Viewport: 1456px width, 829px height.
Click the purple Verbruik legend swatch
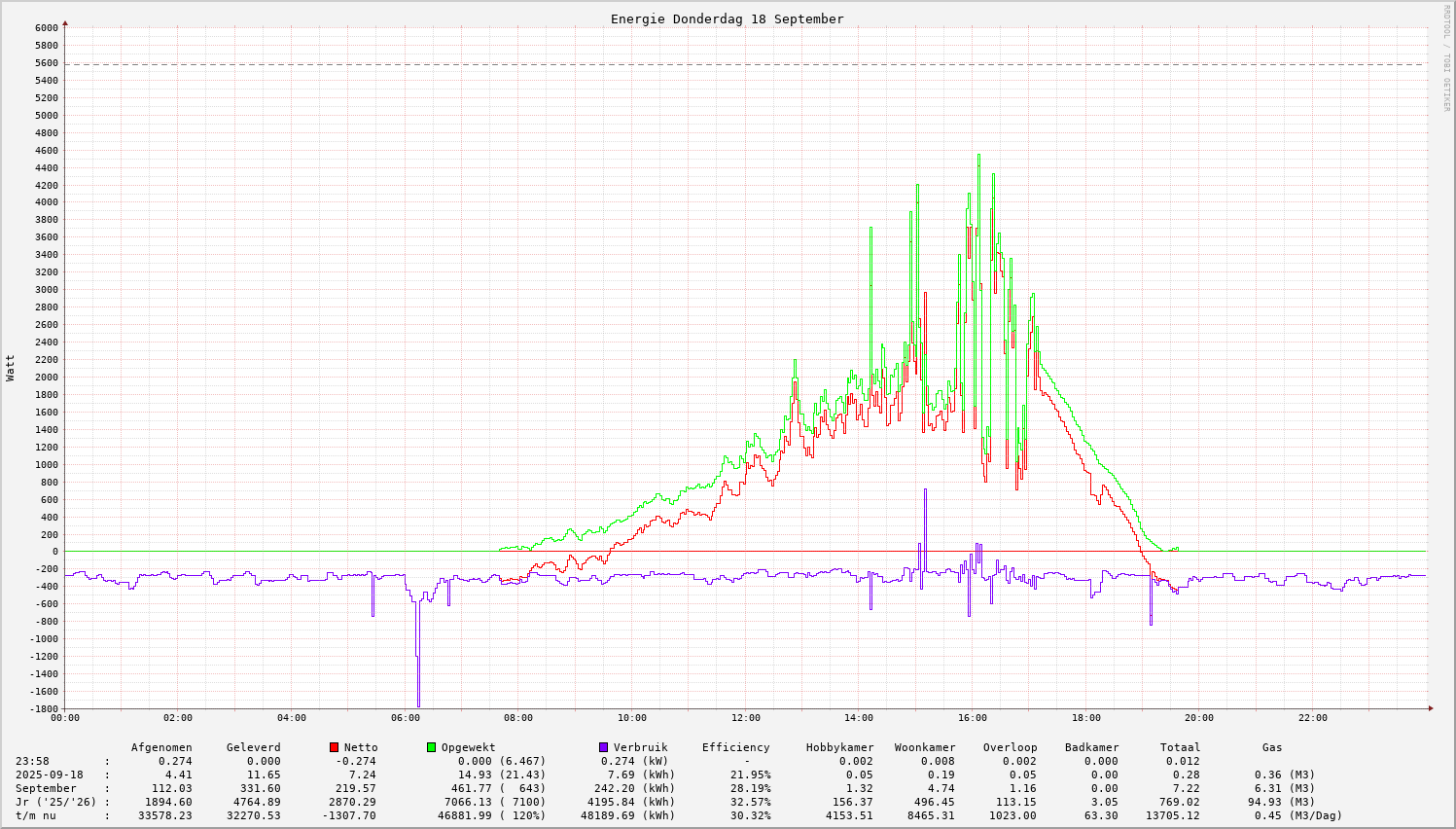[603, 747]
